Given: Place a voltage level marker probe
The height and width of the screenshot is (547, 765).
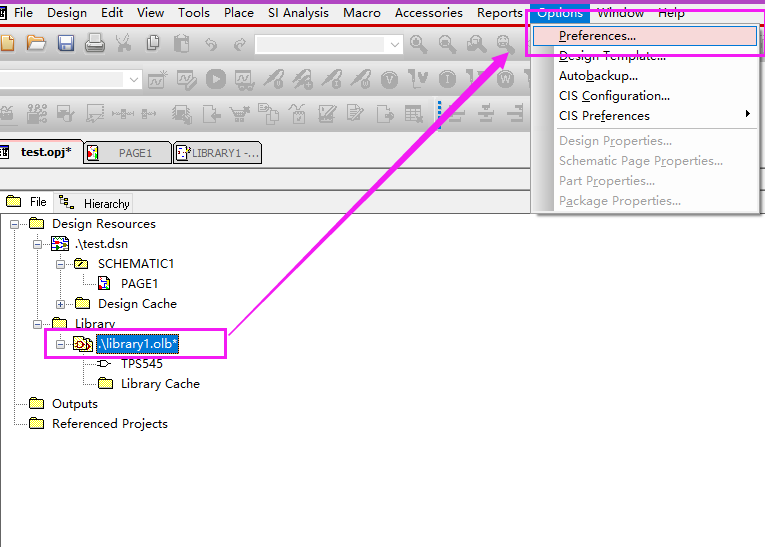Looking at the screenshot, I should pos(274,79).
